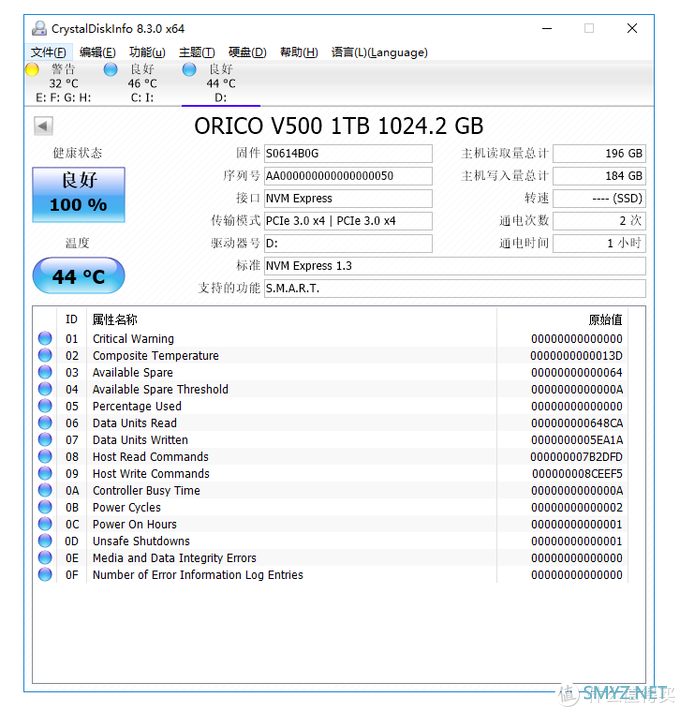The image size is (680, 712).
Task: Select the Data Units Read attribute text
Action: pyautogui.click(x=135, y=423)
